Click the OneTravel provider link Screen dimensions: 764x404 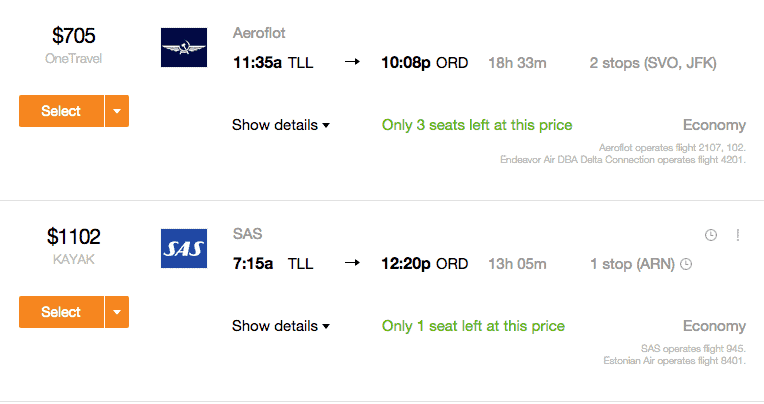click(x=74, y=58)
